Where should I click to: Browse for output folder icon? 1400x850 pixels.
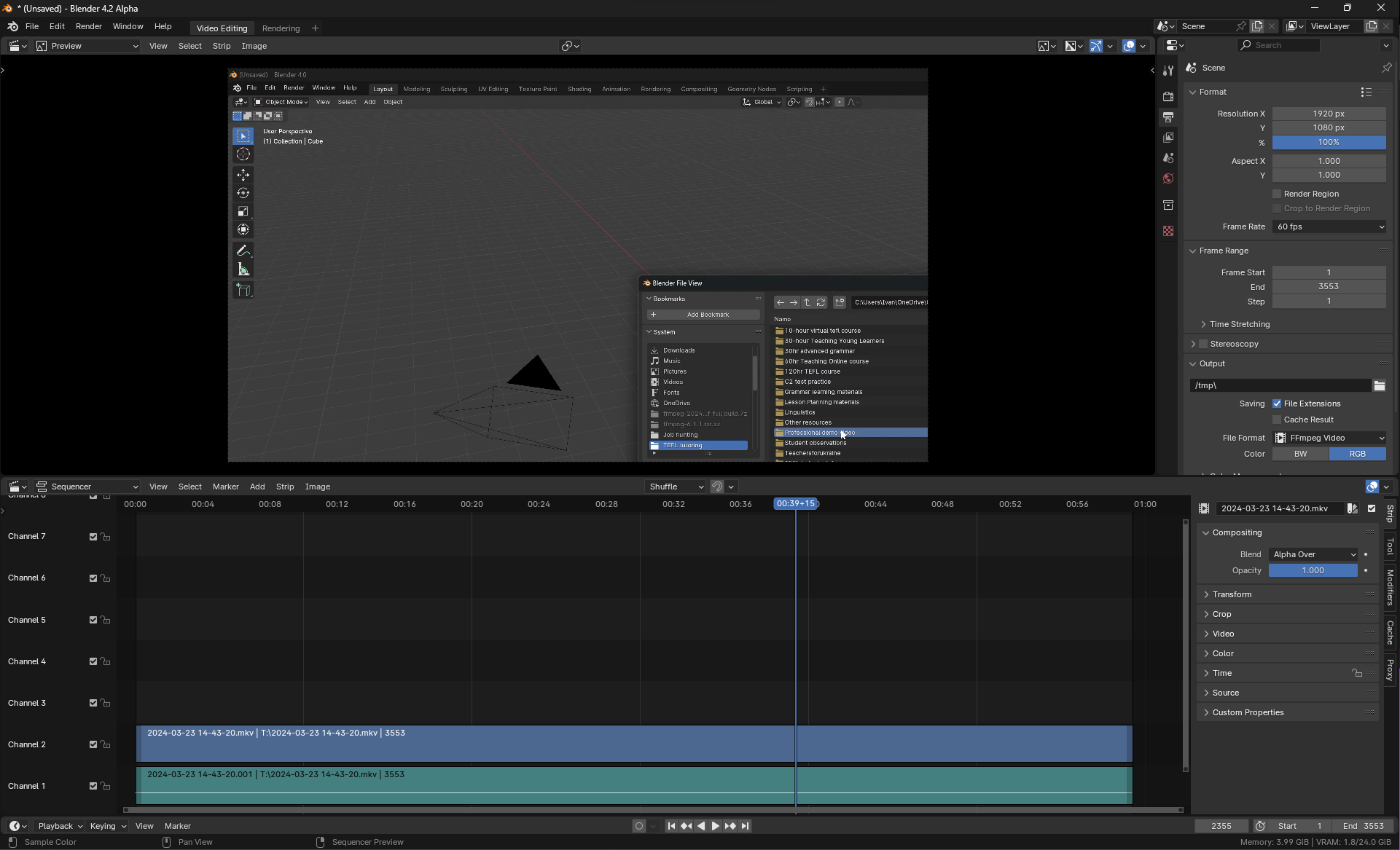[1380, 385]
